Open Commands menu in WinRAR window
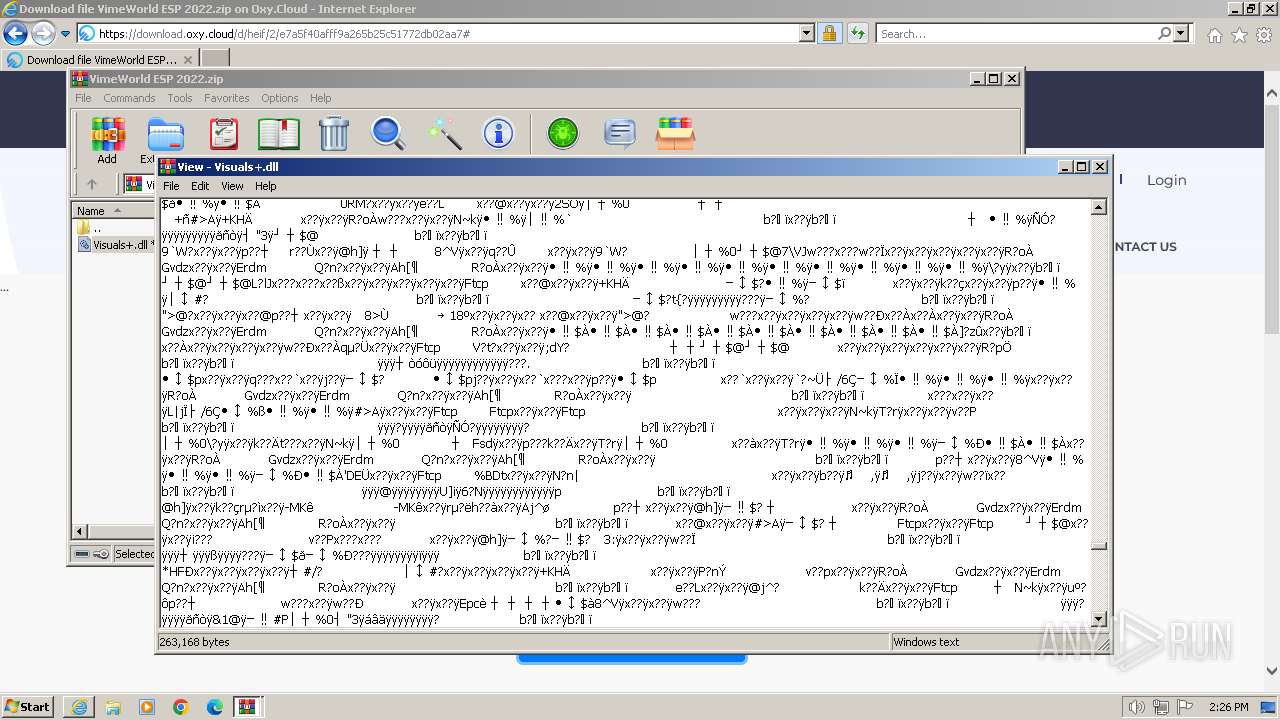This screenshot has height=720, width=1280. [129, 98]
